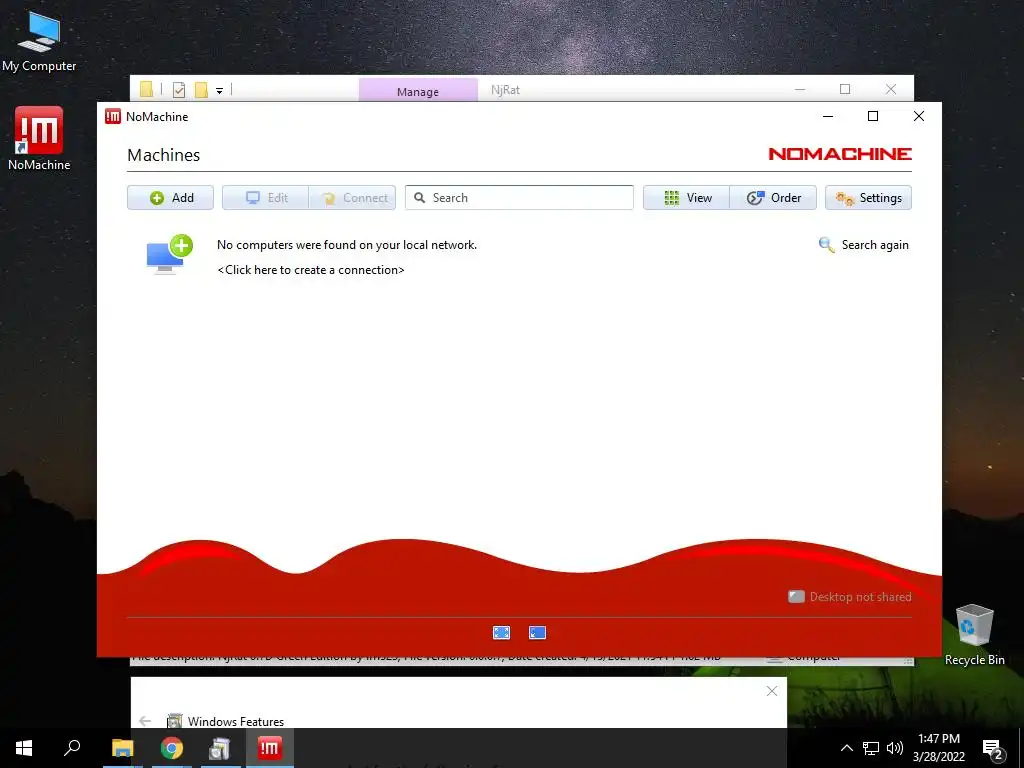The width and height of the screenshot is (1024, 768).
Task: Click the Windows Features taskbar icon
Action: (220, 748)
